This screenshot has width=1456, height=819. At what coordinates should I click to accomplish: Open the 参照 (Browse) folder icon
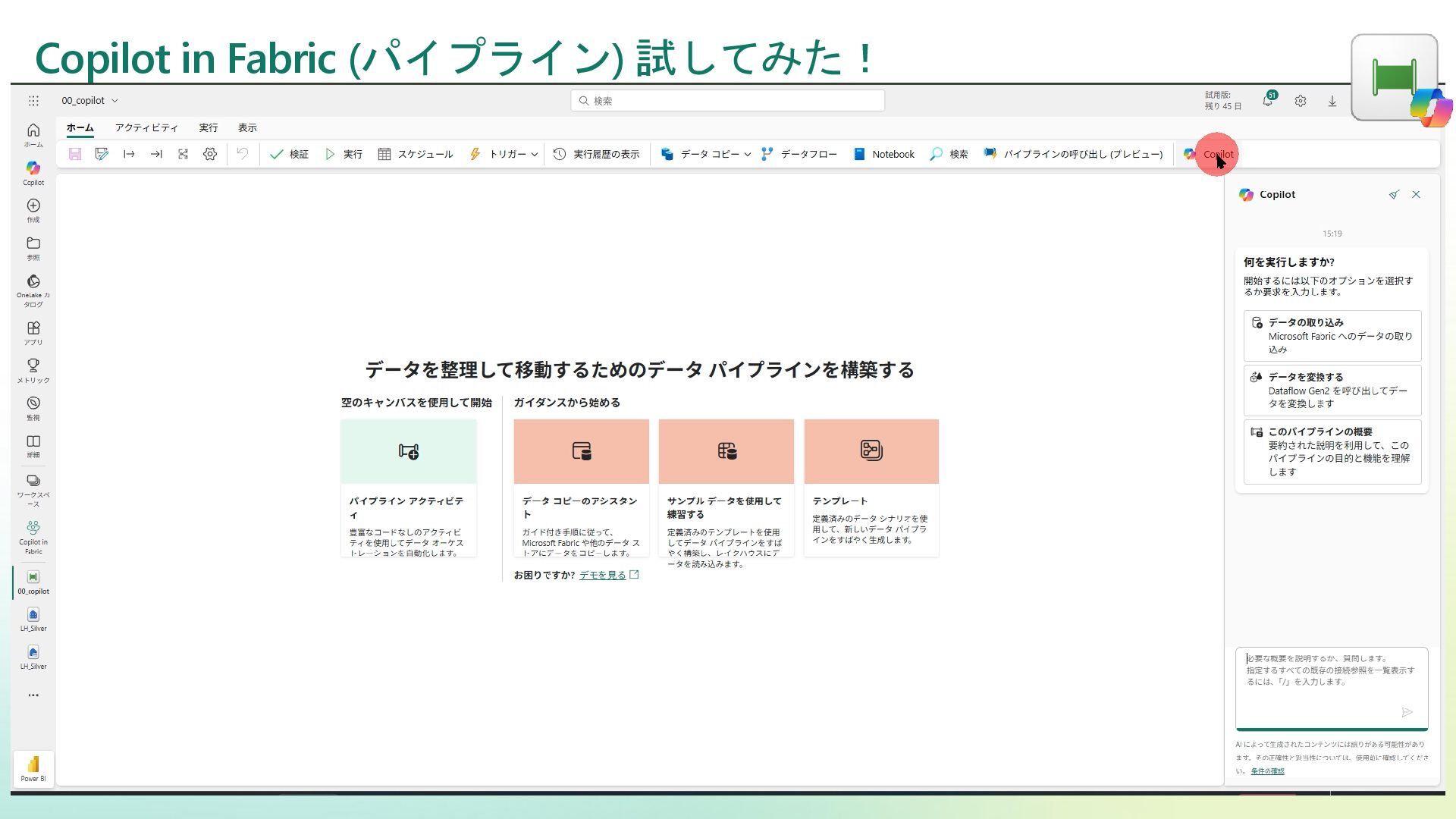click(33, 249)
